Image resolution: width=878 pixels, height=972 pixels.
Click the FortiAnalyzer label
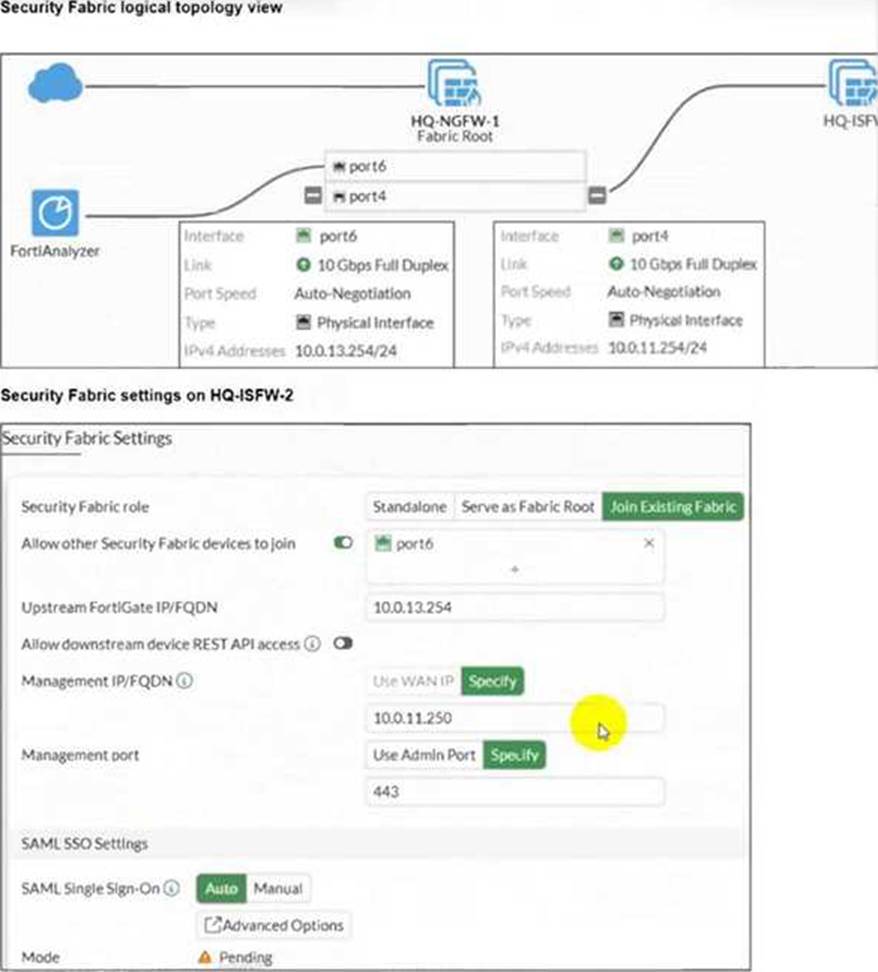tap(55, 251)
